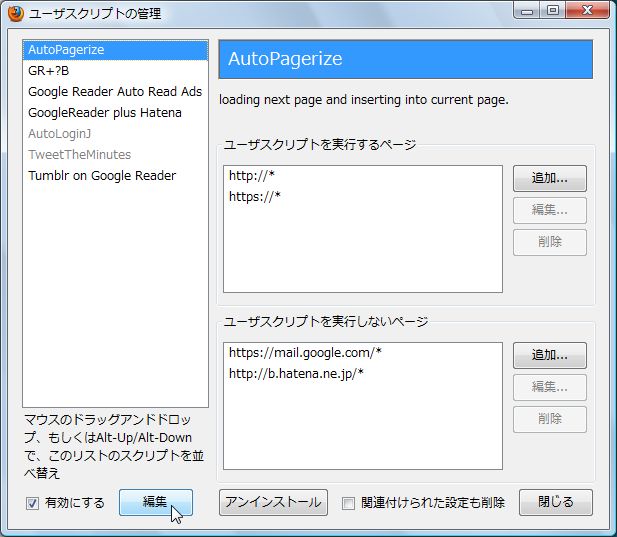Select the GR+?B script

point(115,71)
